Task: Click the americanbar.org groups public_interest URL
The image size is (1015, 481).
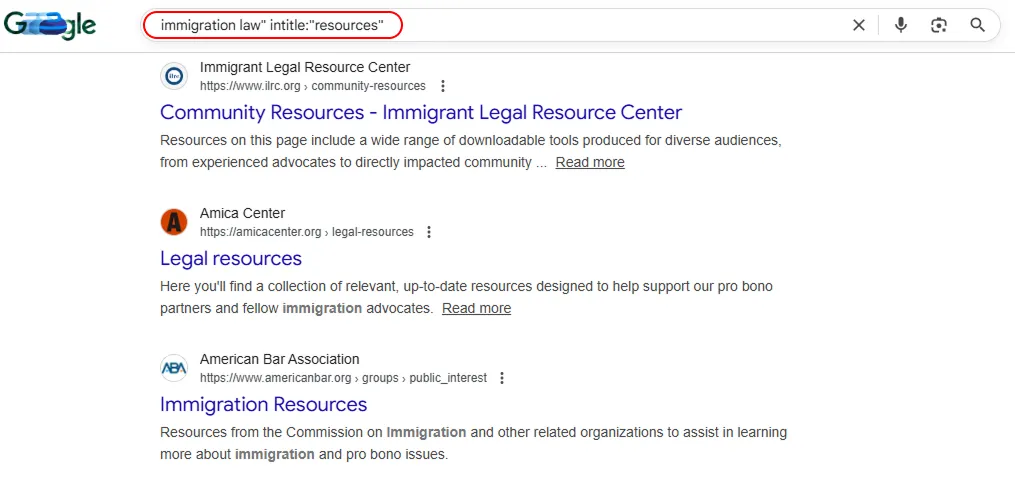Action: pos(343,378)
